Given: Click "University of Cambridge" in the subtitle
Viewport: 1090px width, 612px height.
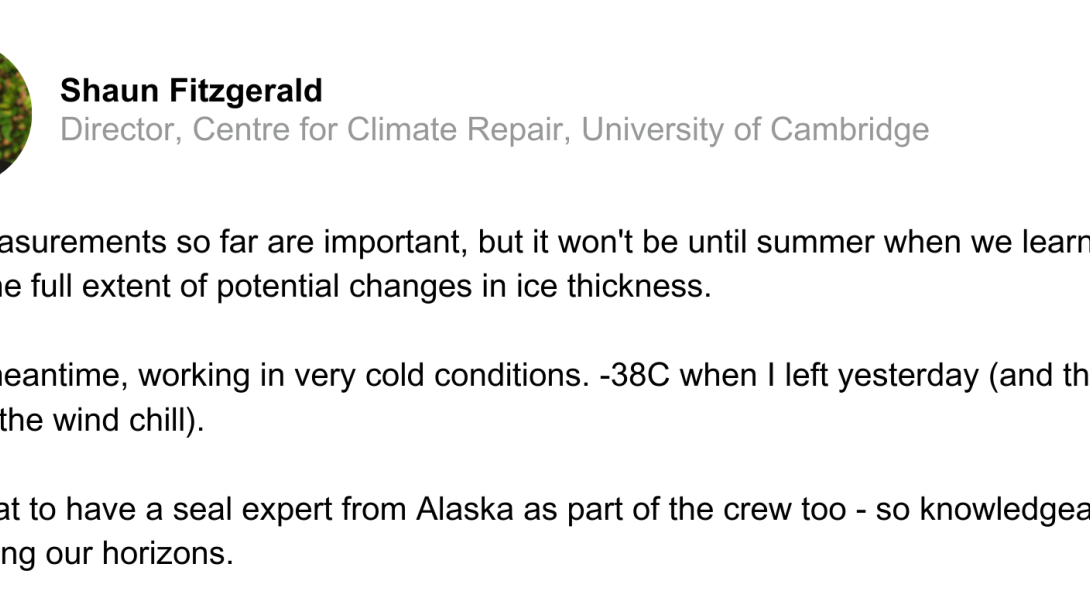Looking at the screenshot, I should tap(754, 129).
